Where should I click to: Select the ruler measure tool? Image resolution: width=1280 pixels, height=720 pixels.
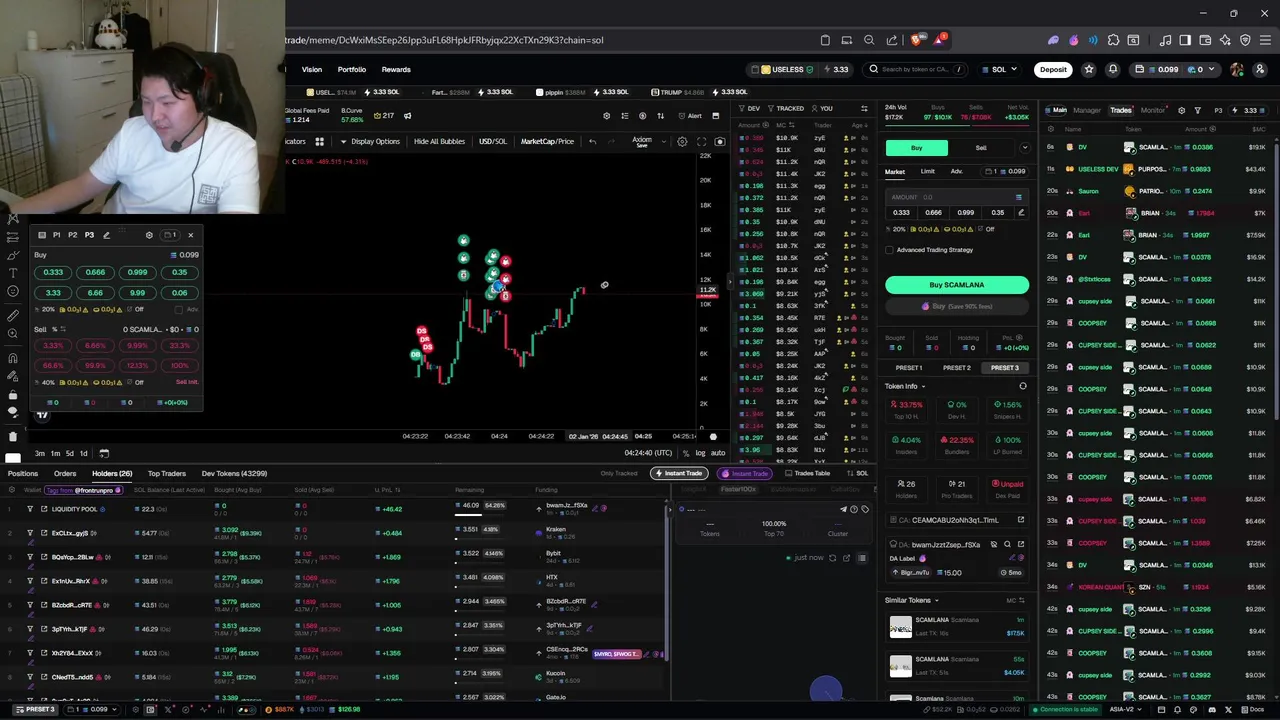click(12, 316)
